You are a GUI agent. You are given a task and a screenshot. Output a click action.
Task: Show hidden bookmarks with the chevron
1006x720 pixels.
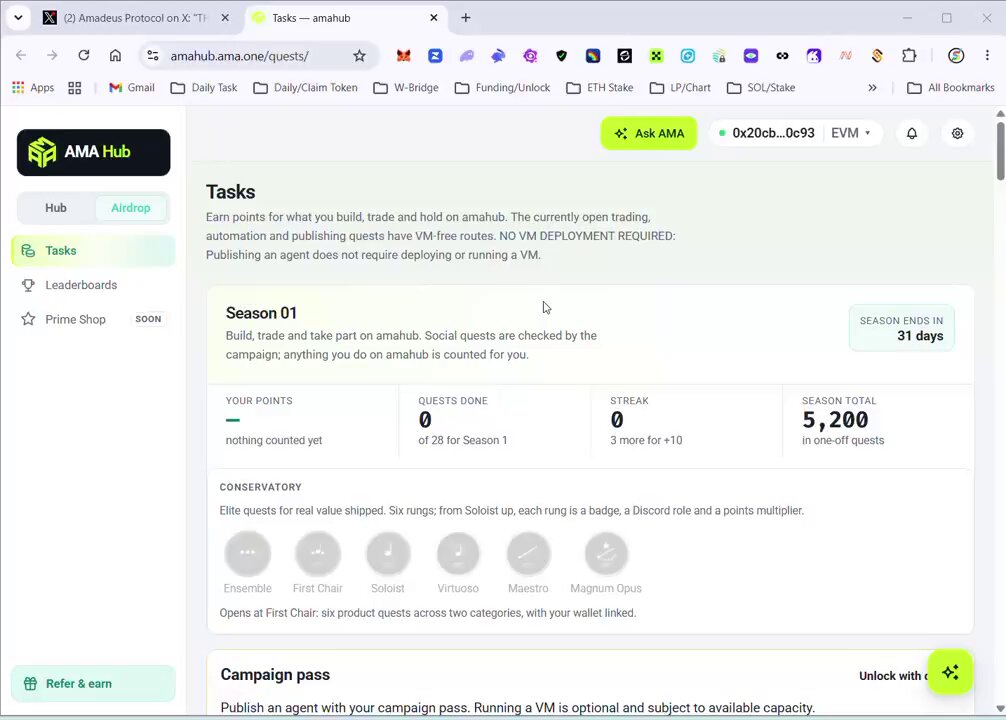(873, 88)
